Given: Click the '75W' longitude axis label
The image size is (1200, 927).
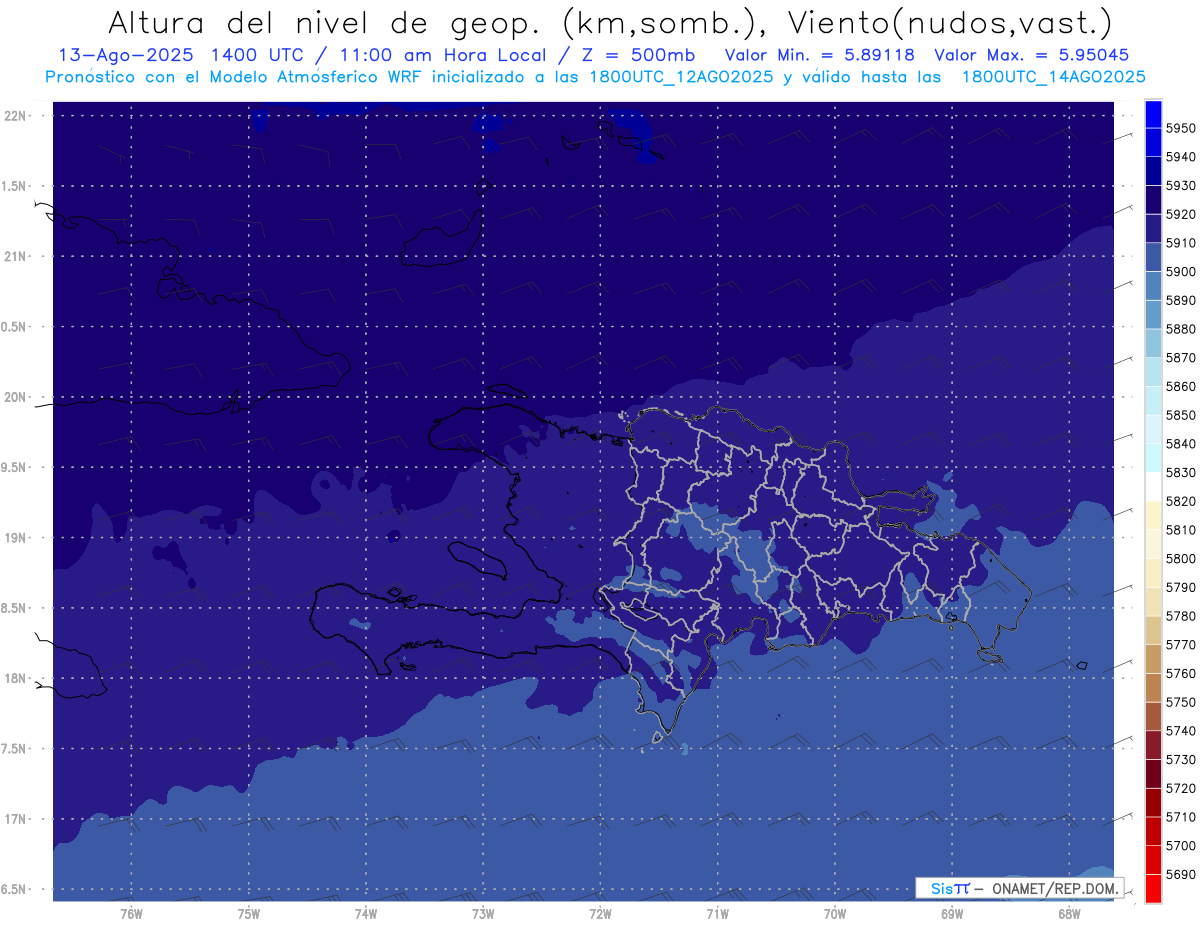Looking at the screenshot, I should coord(248,914).
